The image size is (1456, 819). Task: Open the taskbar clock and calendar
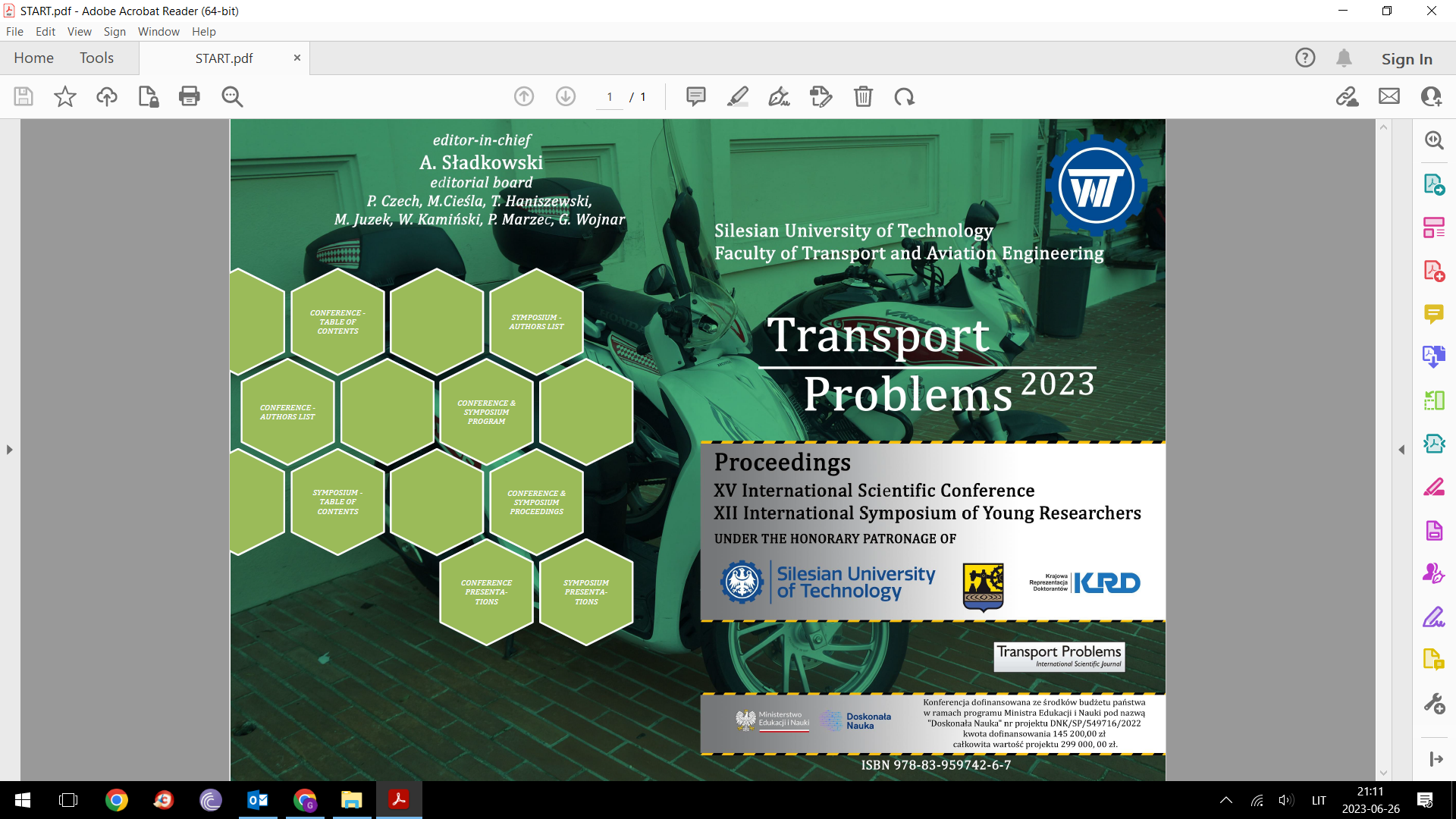click(1371, 800)
